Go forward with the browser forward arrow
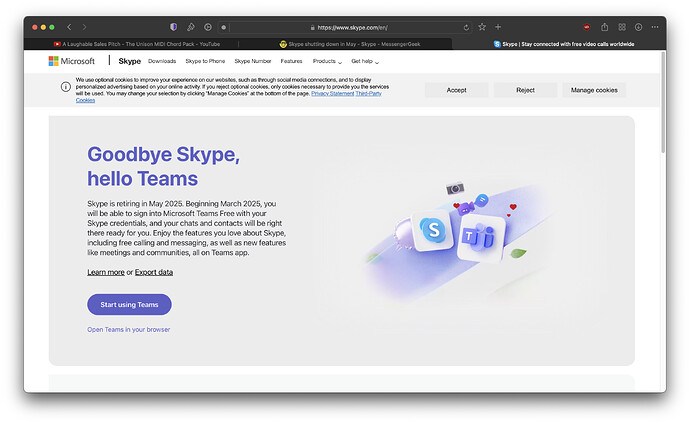Screen dimensions: 690x423 pyautogui.click(x=84, y=27)
